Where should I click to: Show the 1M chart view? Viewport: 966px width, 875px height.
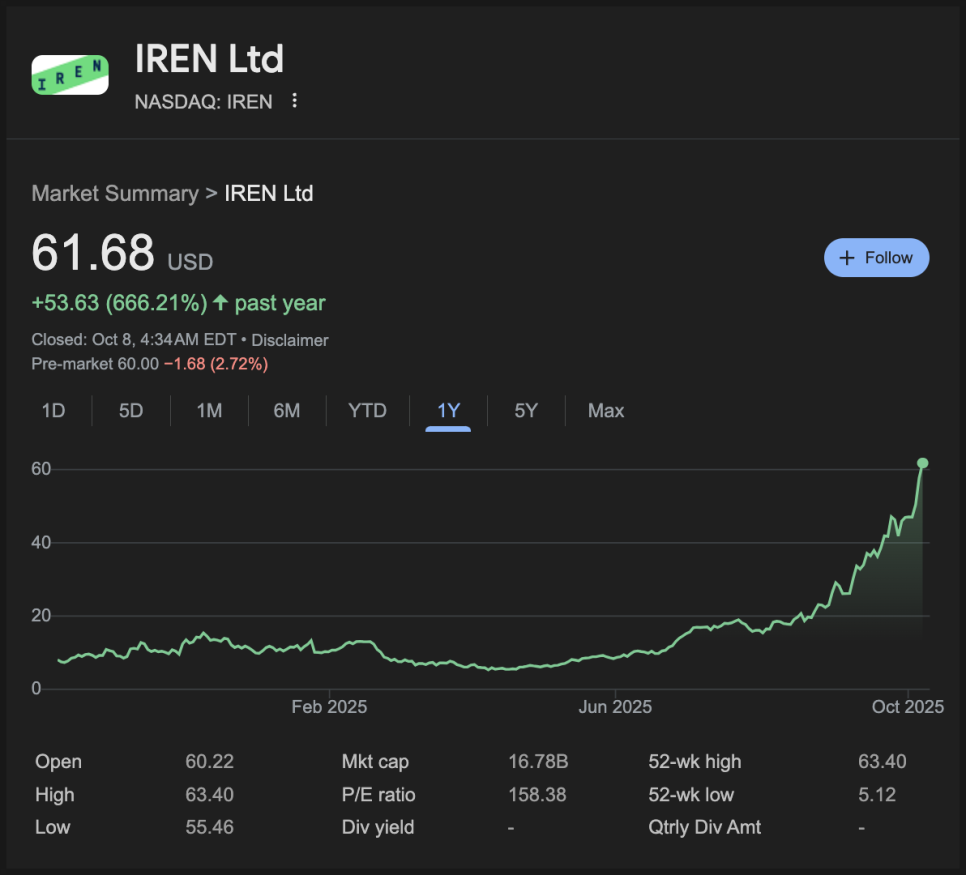tap(209, 411)
